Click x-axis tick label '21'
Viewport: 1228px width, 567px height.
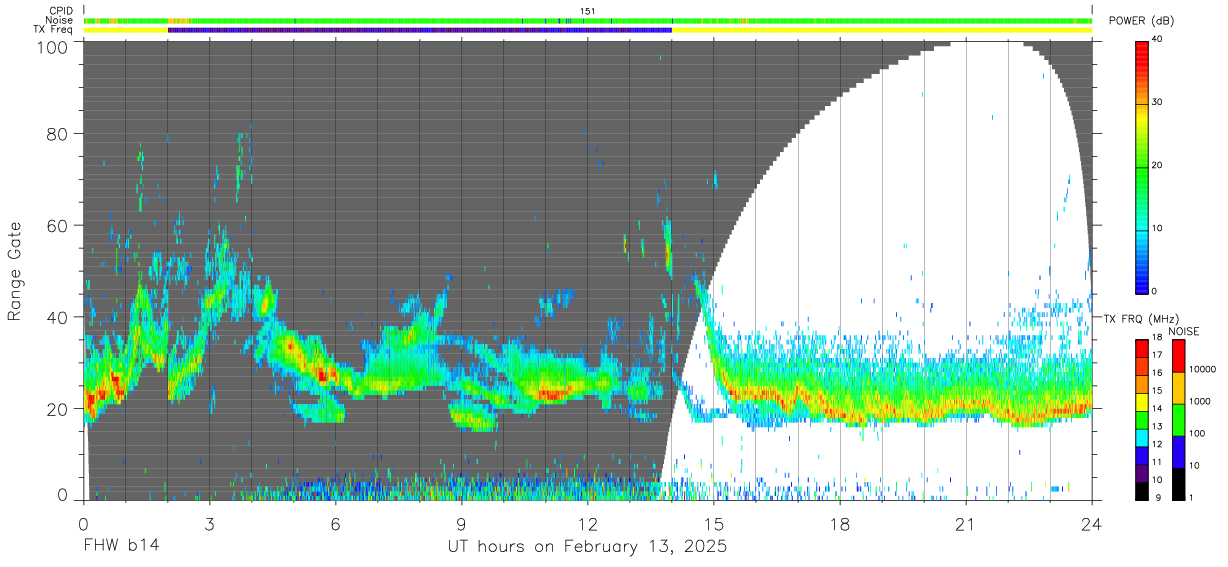965,524
